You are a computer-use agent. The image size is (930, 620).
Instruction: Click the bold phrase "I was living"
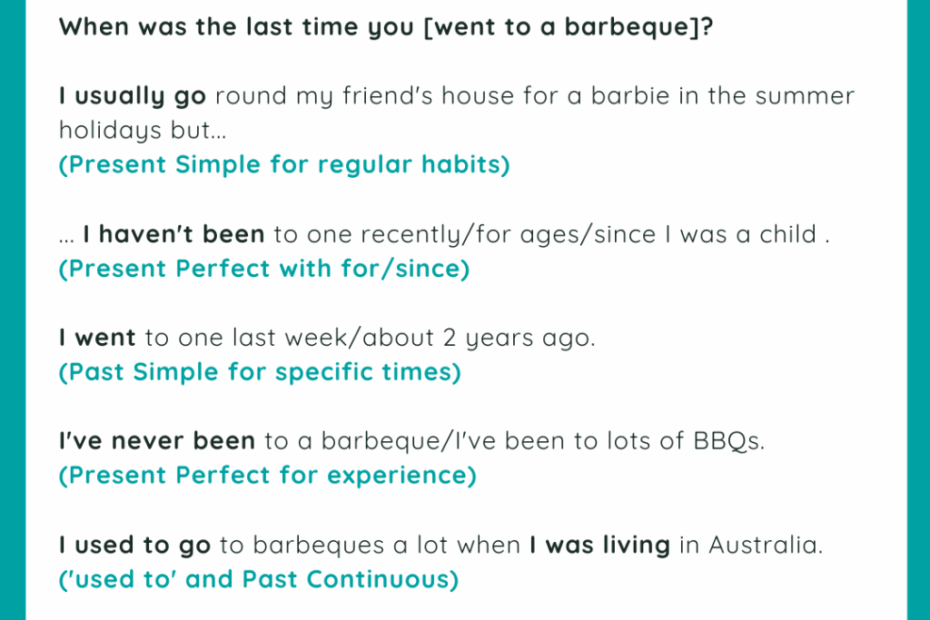(x=600, y=545)
